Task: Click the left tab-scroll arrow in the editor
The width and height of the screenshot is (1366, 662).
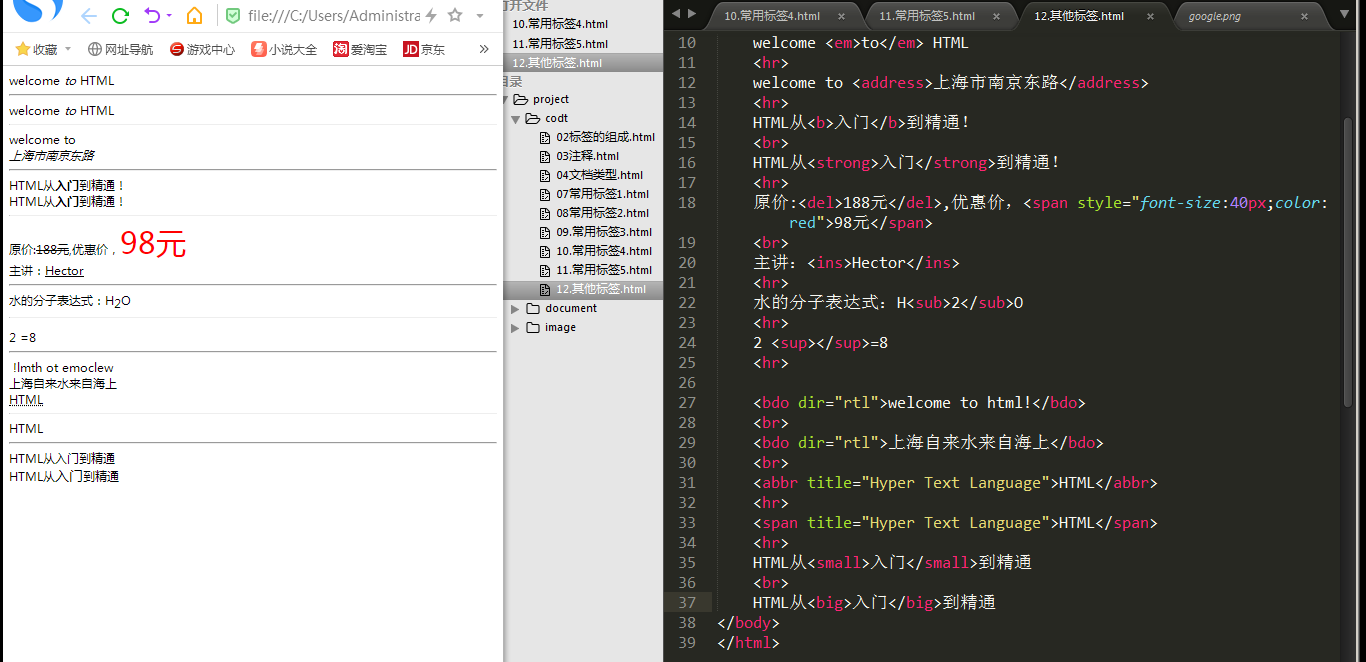Action: (x=676, y=14)
